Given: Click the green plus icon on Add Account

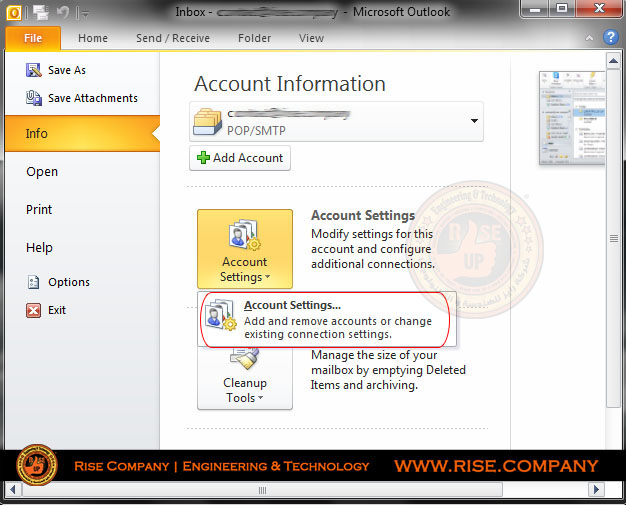Looking at the screenshot, I should coord(203,158).
